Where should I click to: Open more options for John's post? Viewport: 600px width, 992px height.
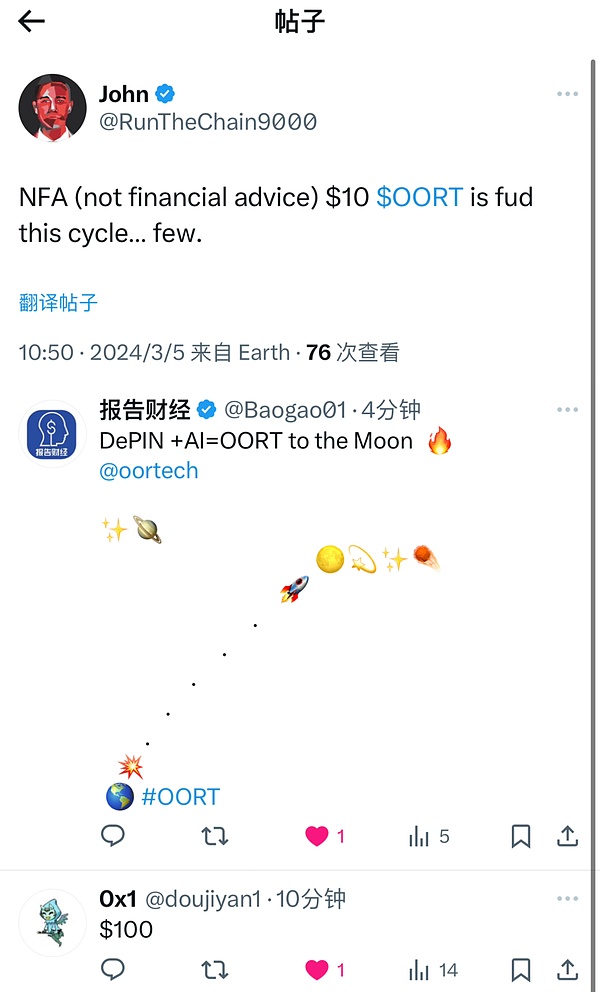(x=567, y=94)
